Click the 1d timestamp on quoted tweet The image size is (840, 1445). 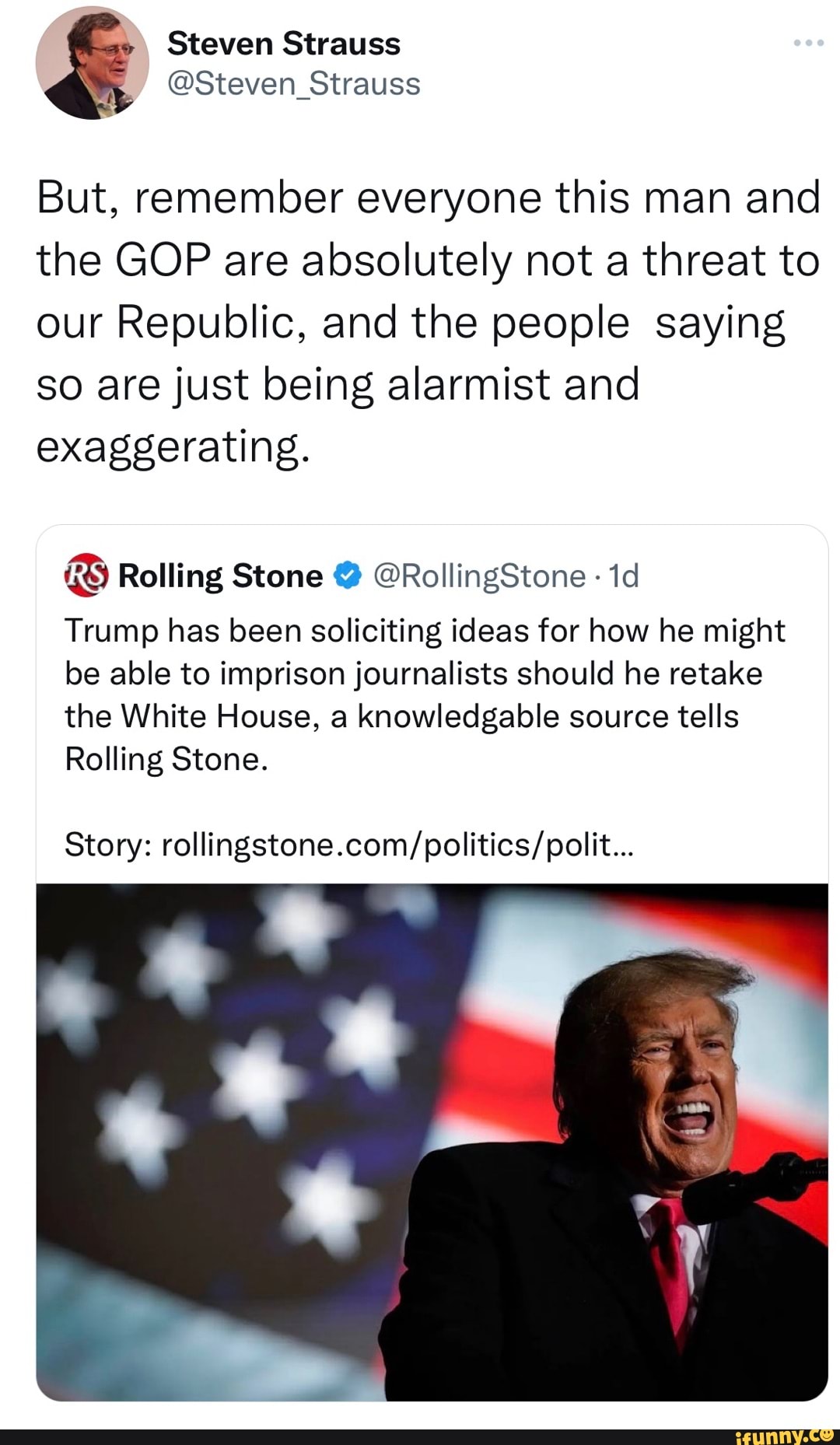pyautogui.click(x=624, y=576)
